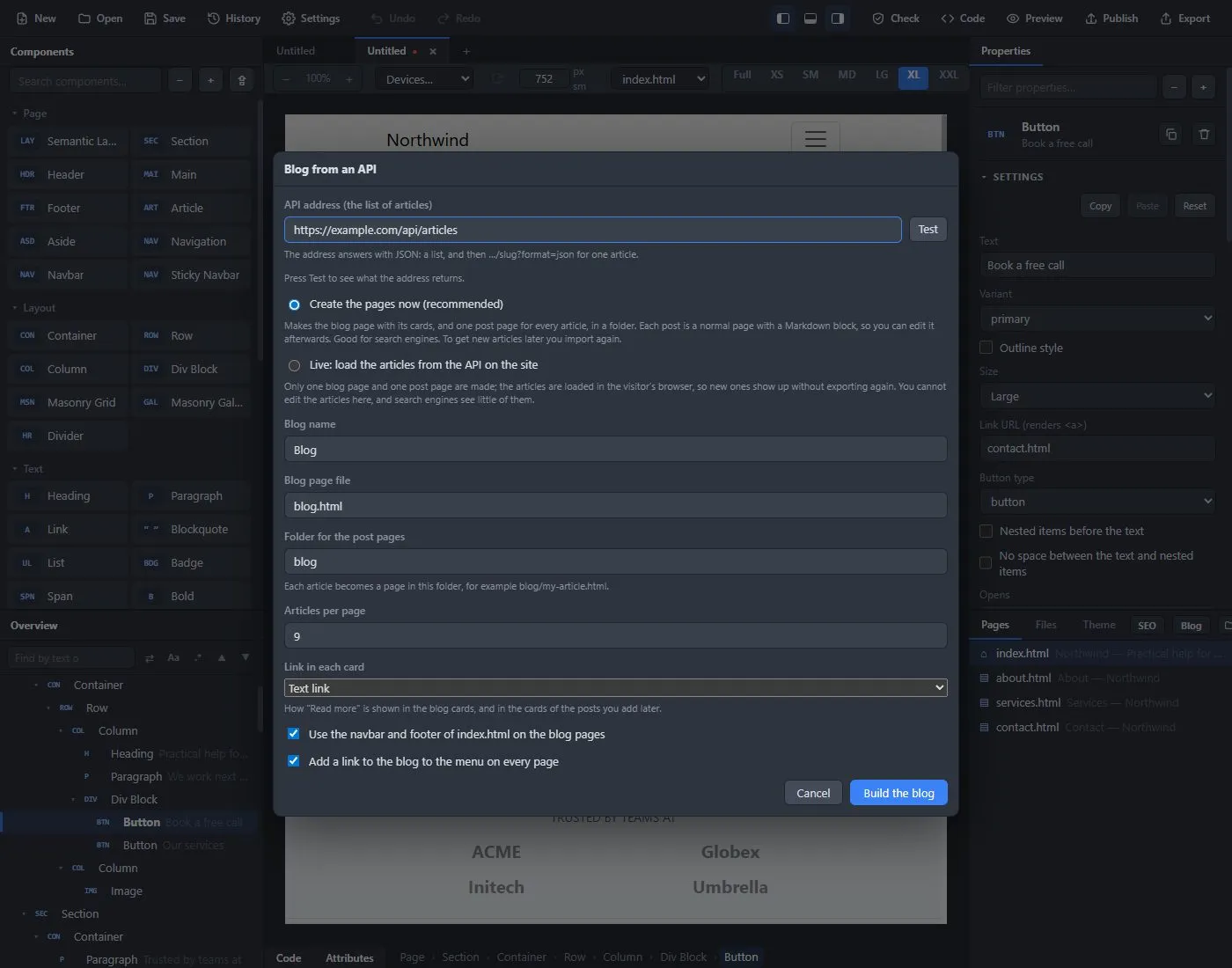
Task: Switch to the Files tab
Action: [1045, 625]
